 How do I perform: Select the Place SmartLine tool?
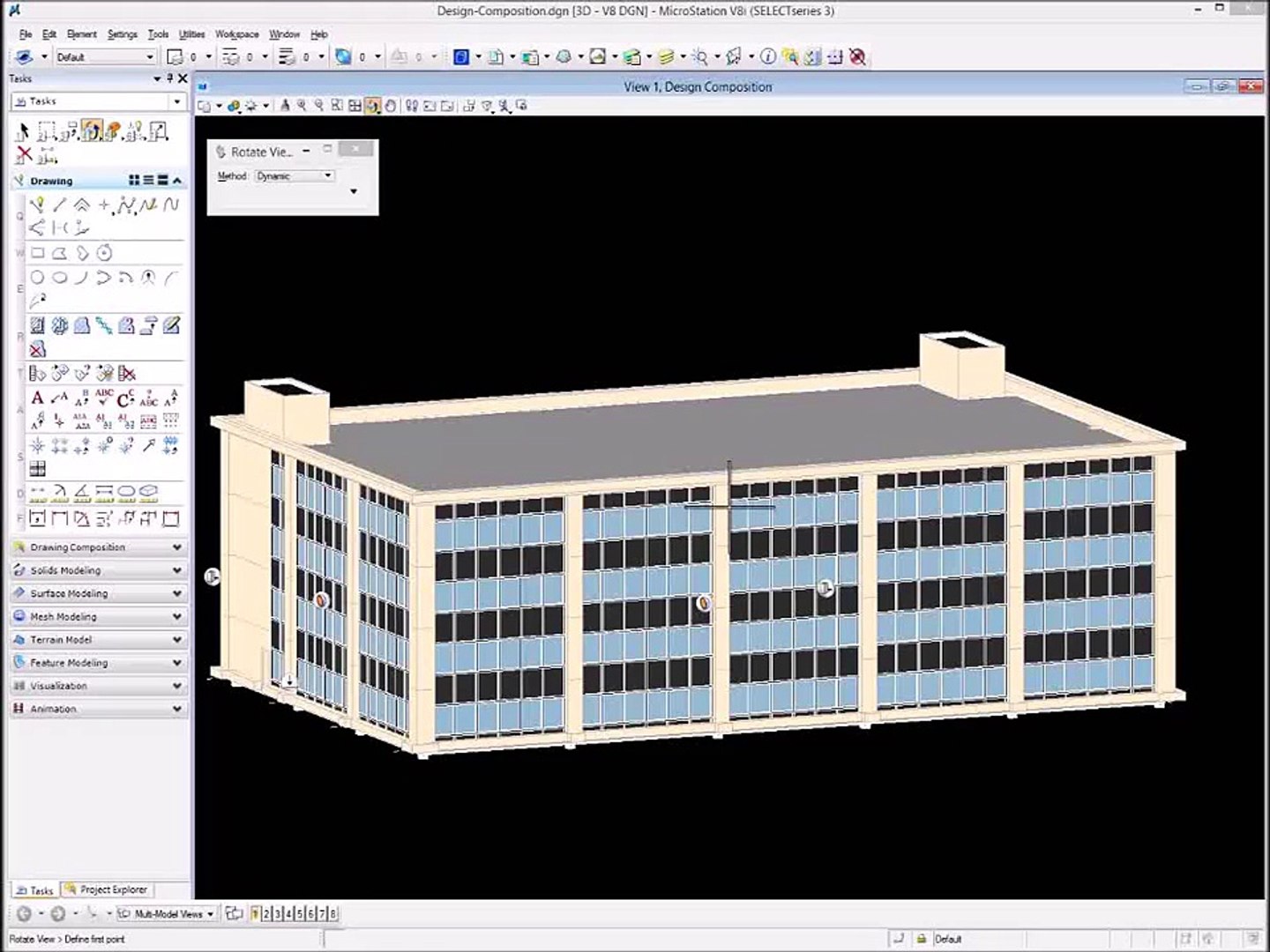click(x=36, y=205)
